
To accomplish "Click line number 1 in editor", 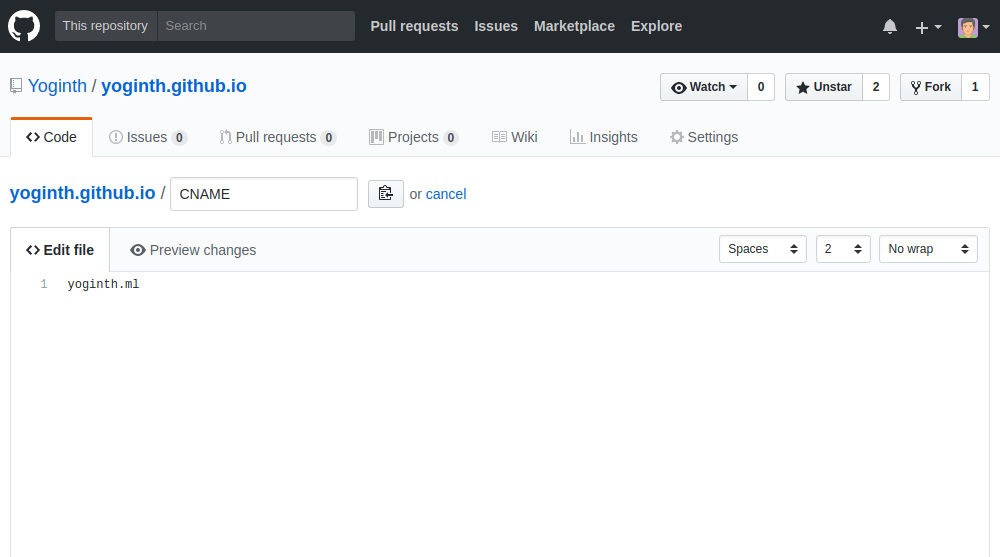I will coord(44,285).
